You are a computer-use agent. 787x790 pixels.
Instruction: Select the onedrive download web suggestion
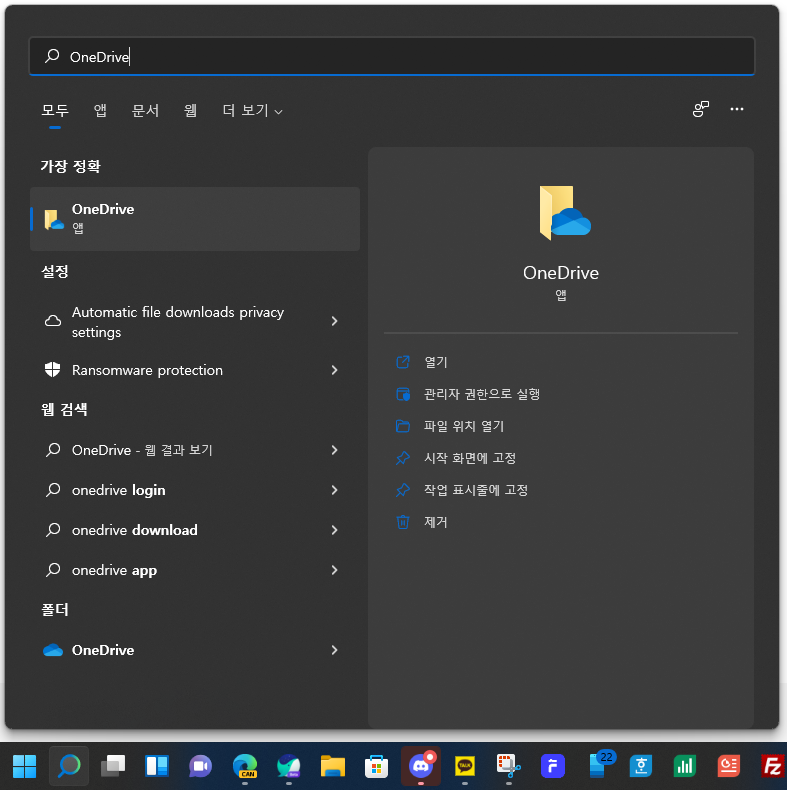pyautogui.click(x=135, y=530)
